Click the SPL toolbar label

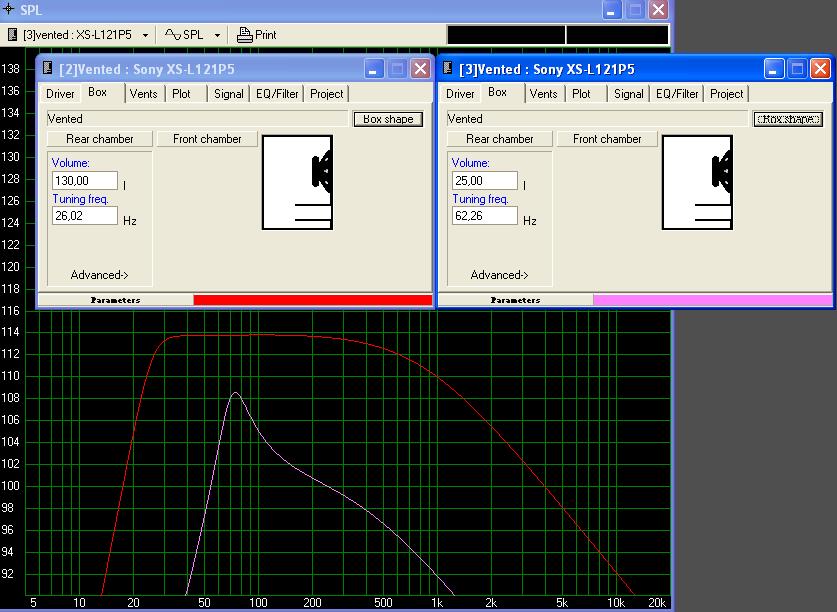click(x=193, y=35)
